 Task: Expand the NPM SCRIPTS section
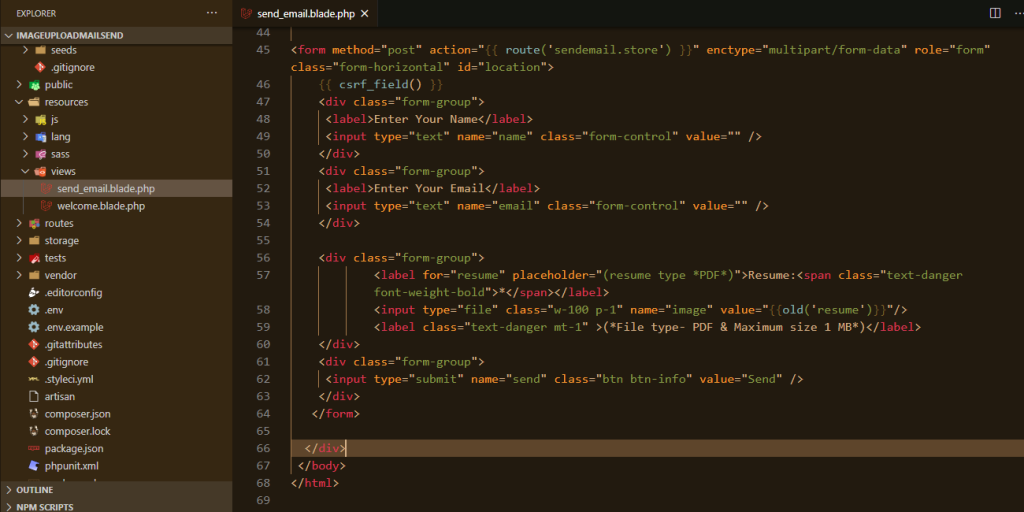pyautogui.click(x=9, y=507)
